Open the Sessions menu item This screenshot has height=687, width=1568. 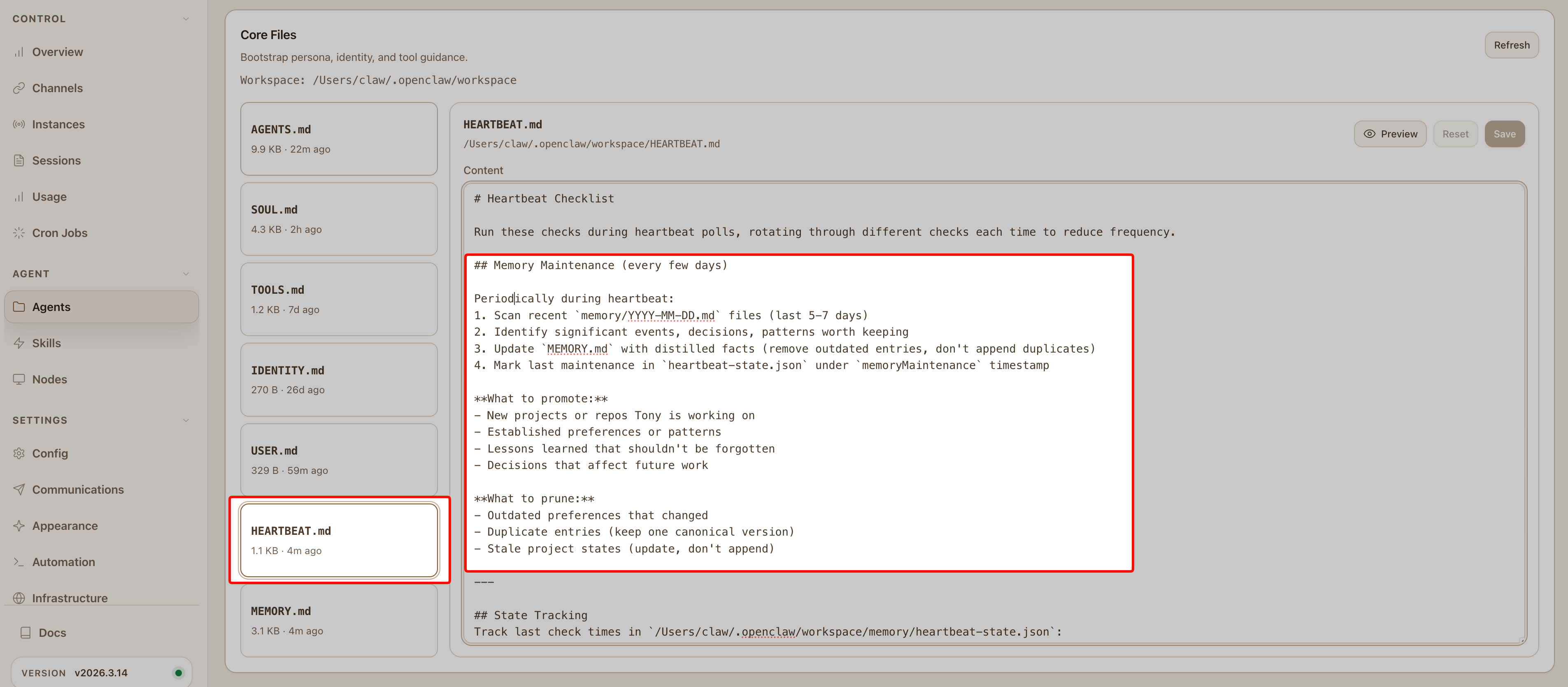point(56,161)
